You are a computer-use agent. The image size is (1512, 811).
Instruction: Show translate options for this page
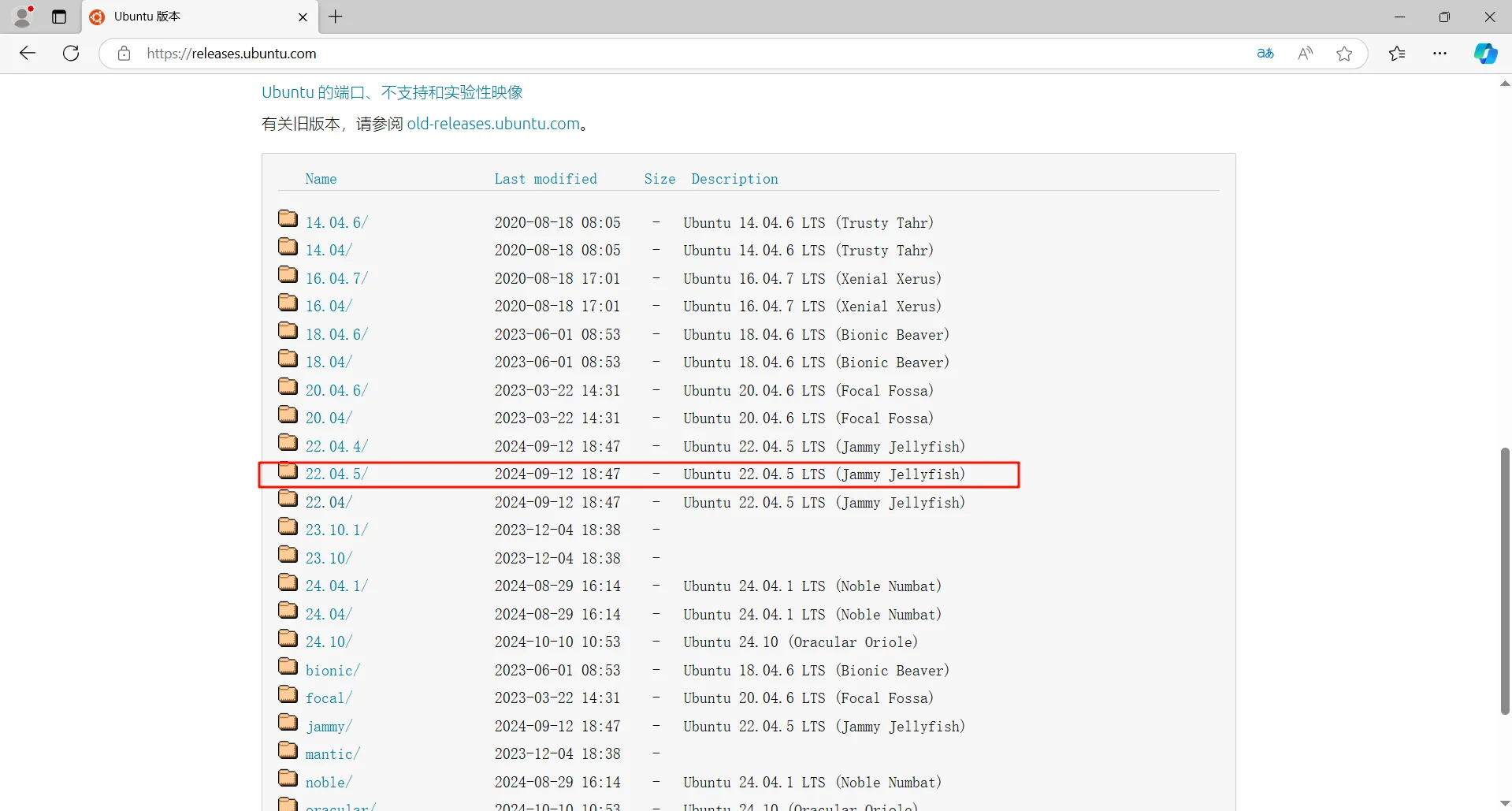point(1265,53)
